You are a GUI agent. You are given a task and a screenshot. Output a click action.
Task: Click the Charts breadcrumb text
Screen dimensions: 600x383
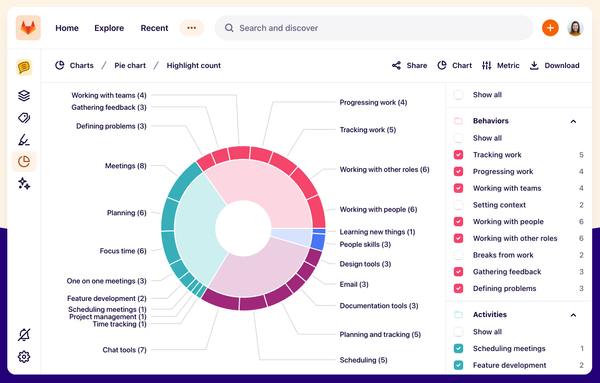pyautogui.click(x=82, y=65)
